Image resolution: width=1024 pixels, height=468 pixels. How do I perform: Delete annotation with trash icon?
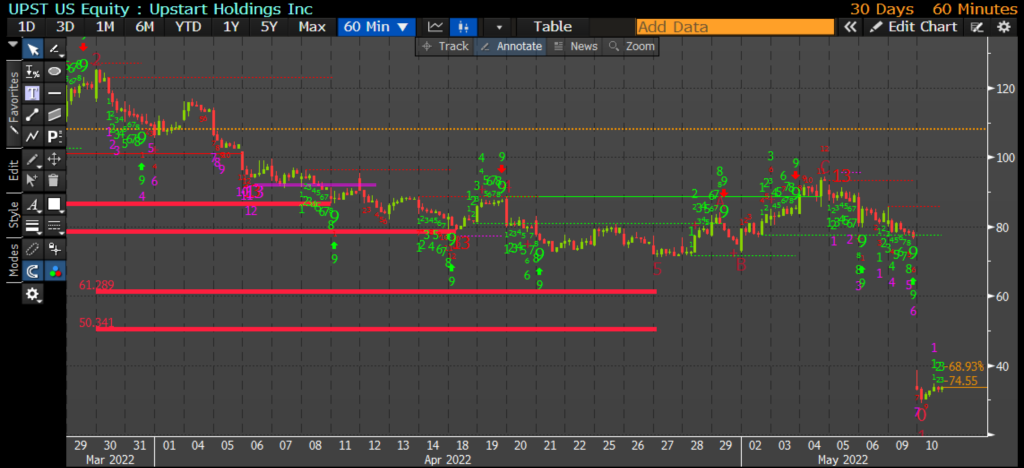click(55, 180)
